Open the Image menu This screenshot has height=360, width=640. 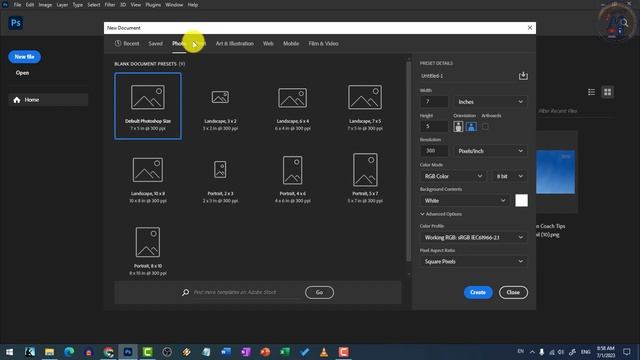tap(45, 5)
